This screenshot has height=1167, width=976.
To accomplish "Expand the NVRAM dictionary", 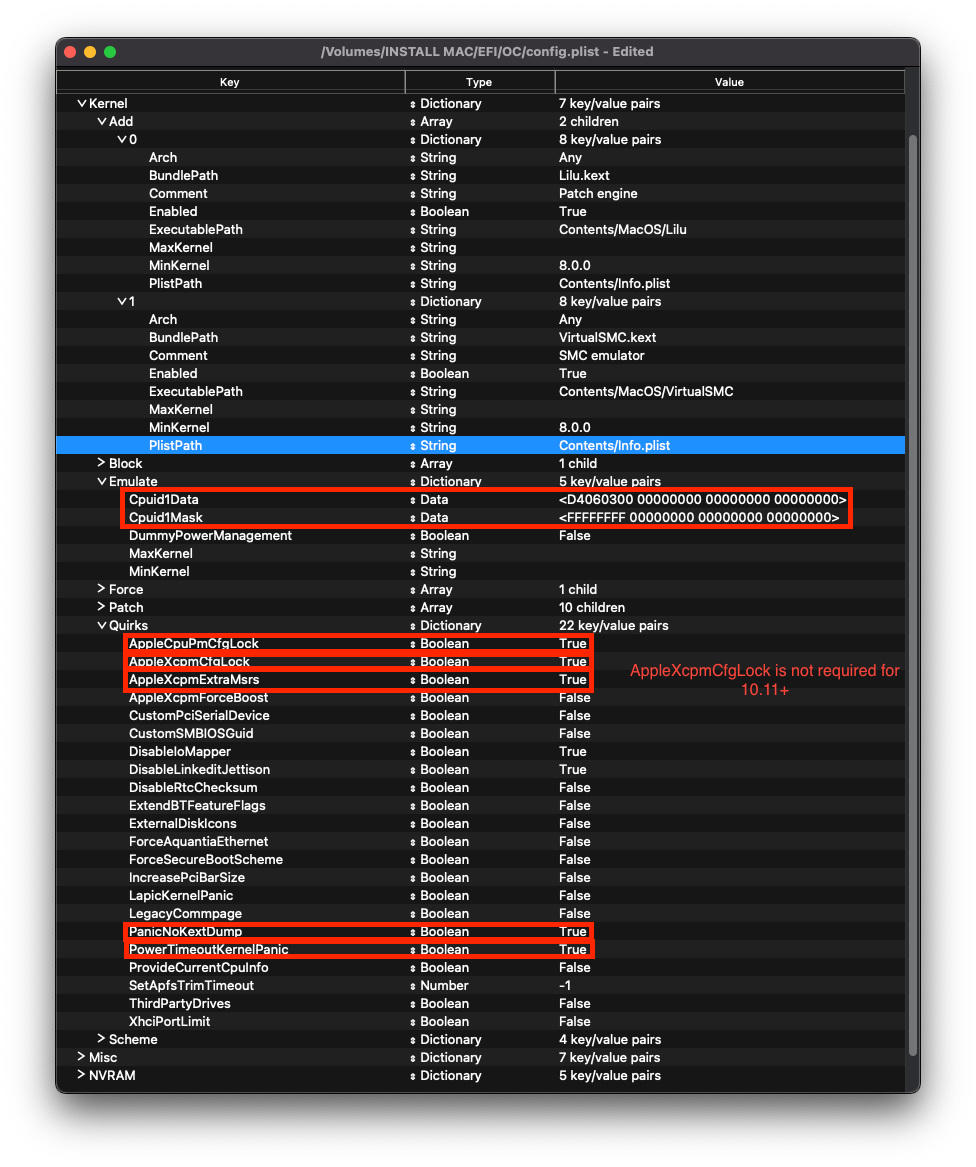I will point(82,1076).
